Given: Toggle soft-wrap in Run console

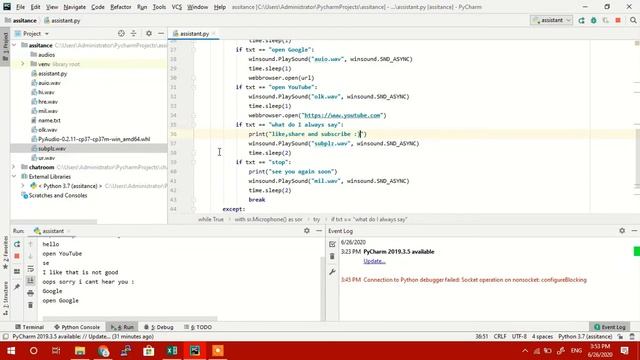Looking at the screenshot, I should (x=31, y=269).
